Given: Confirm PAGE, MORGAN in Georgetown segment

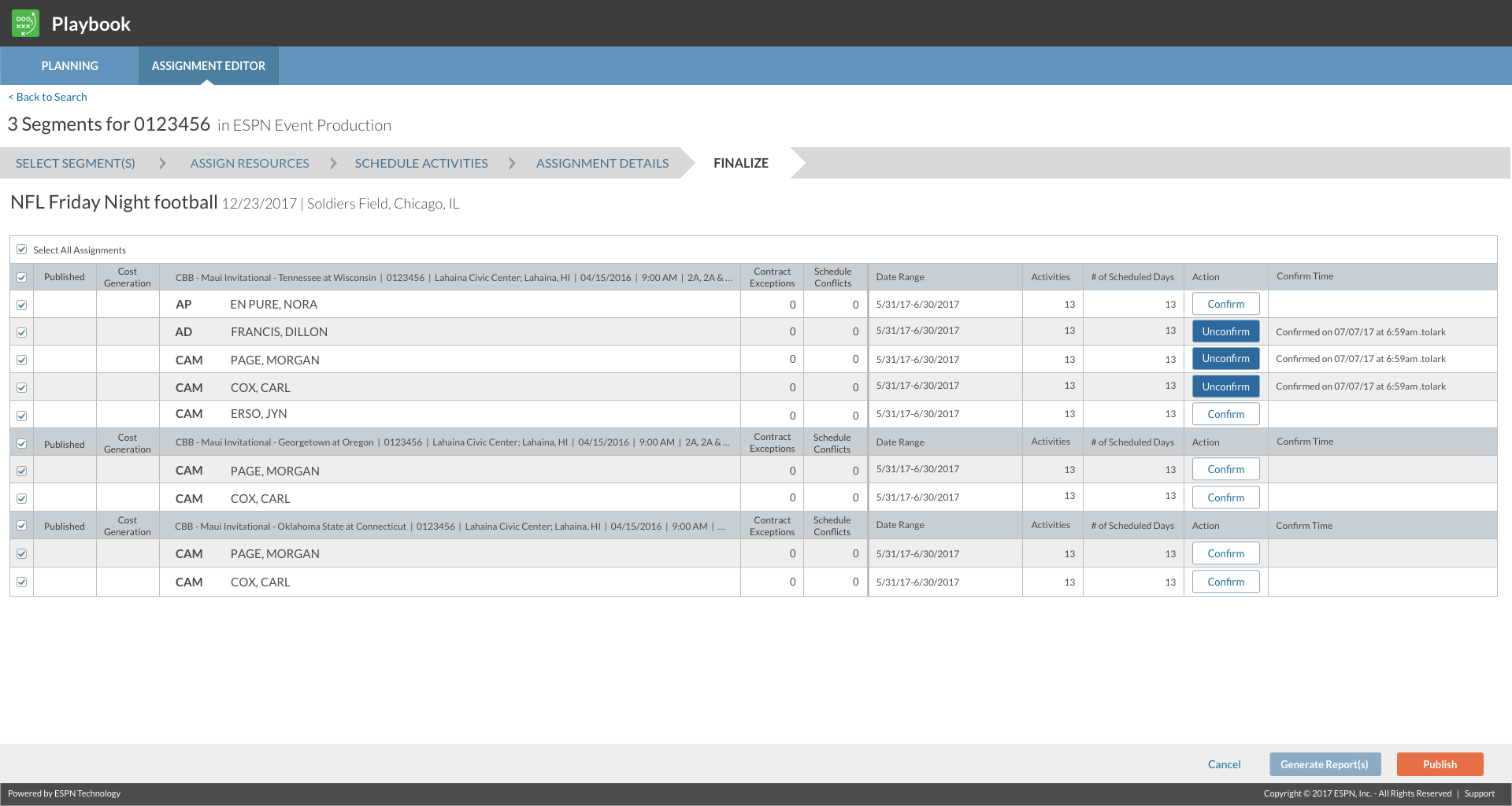Looking at the screenshot, I should click(x=1225, y=469).
